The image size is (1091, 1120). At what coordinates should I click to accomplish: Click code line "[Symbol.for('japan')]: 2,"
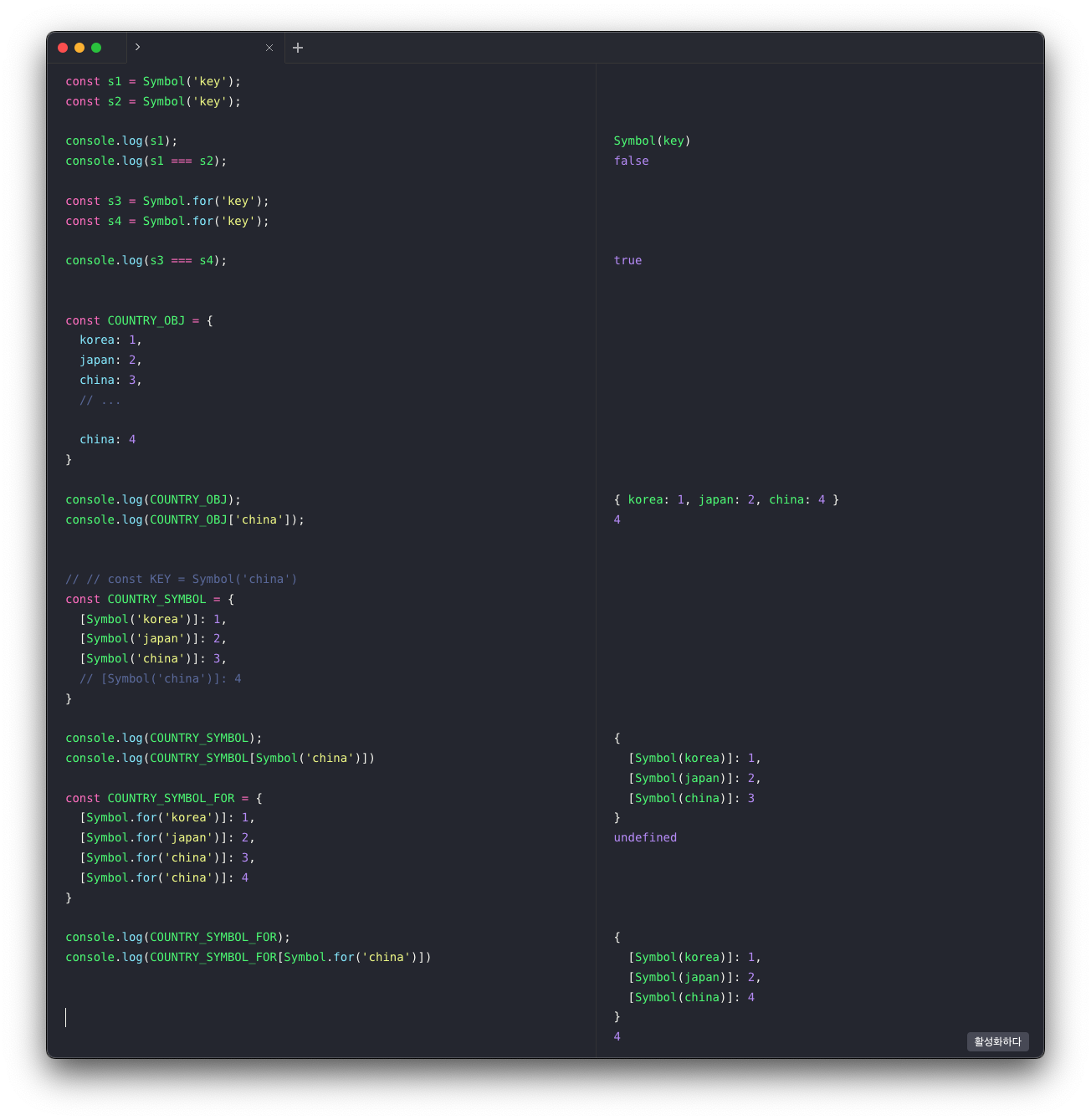point(167,837)
